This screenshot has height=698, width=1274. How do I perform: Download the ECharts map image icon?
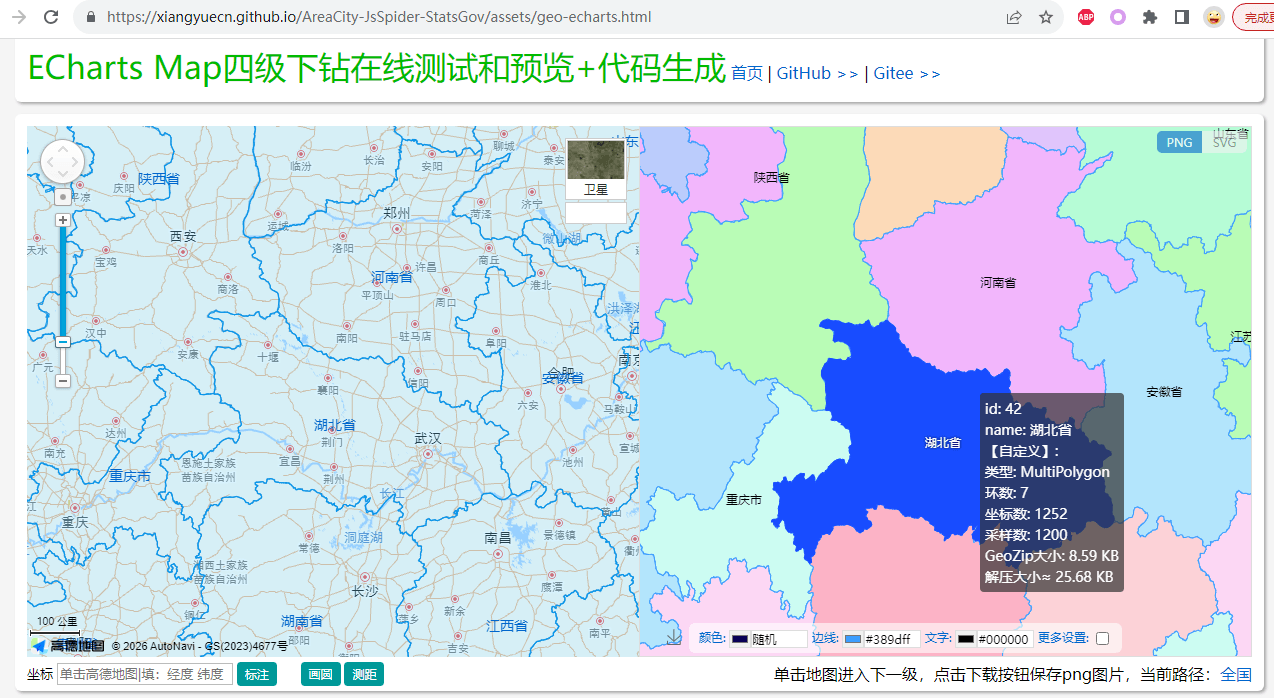tap(674, 636)
